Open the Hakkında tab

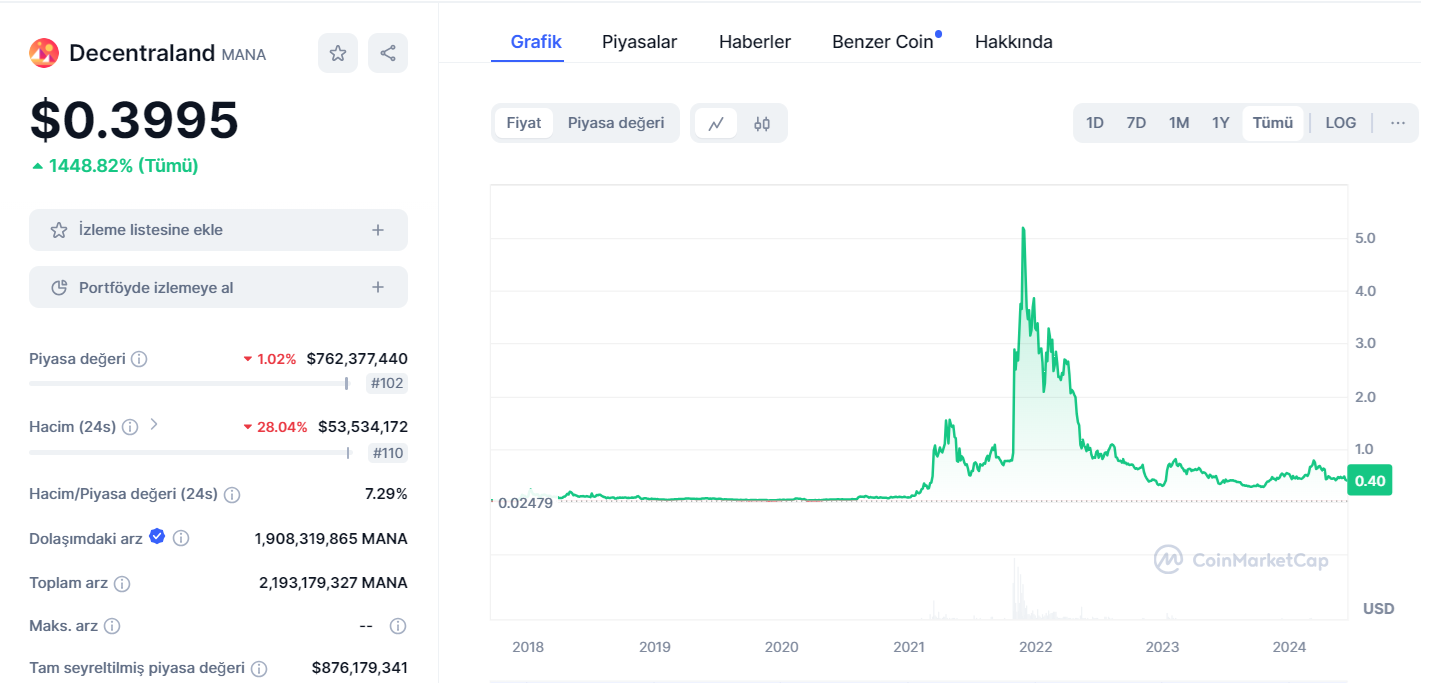click(x=1014, y=42)
